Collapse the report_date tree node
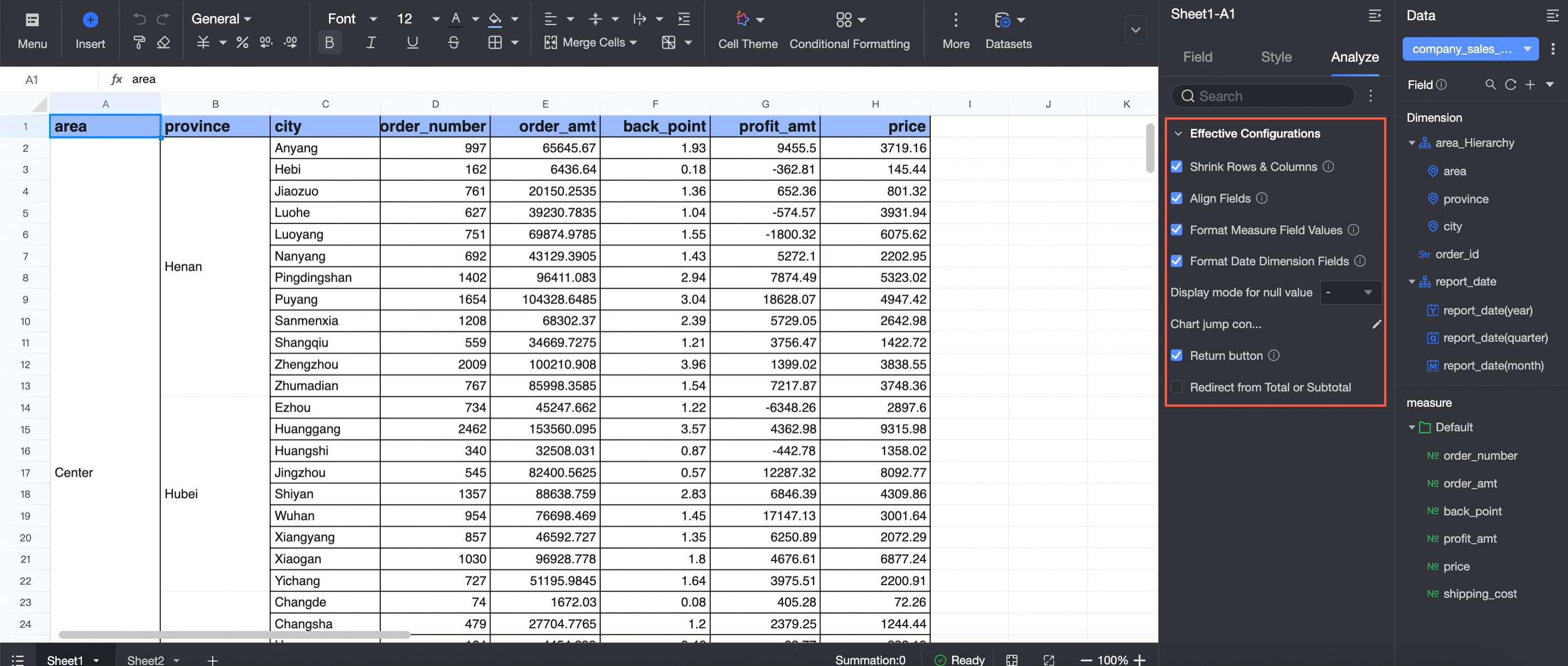The image size is (1568, 666). [x=1411, y=281]
